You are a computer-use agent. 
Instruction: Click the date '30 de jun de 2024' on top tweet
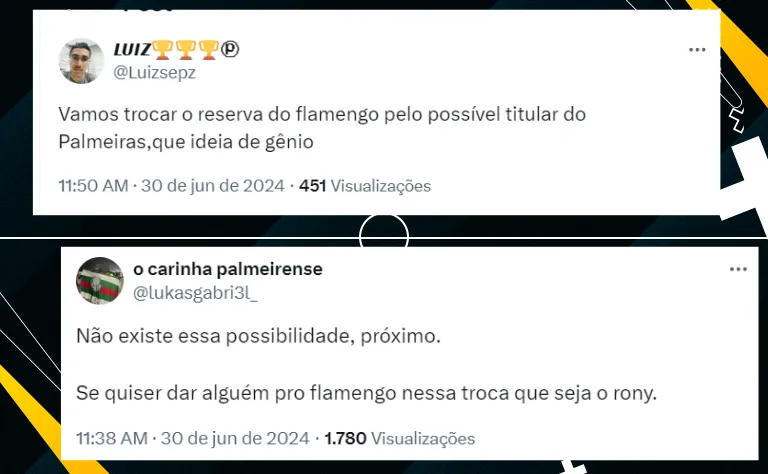click(213, 186)
